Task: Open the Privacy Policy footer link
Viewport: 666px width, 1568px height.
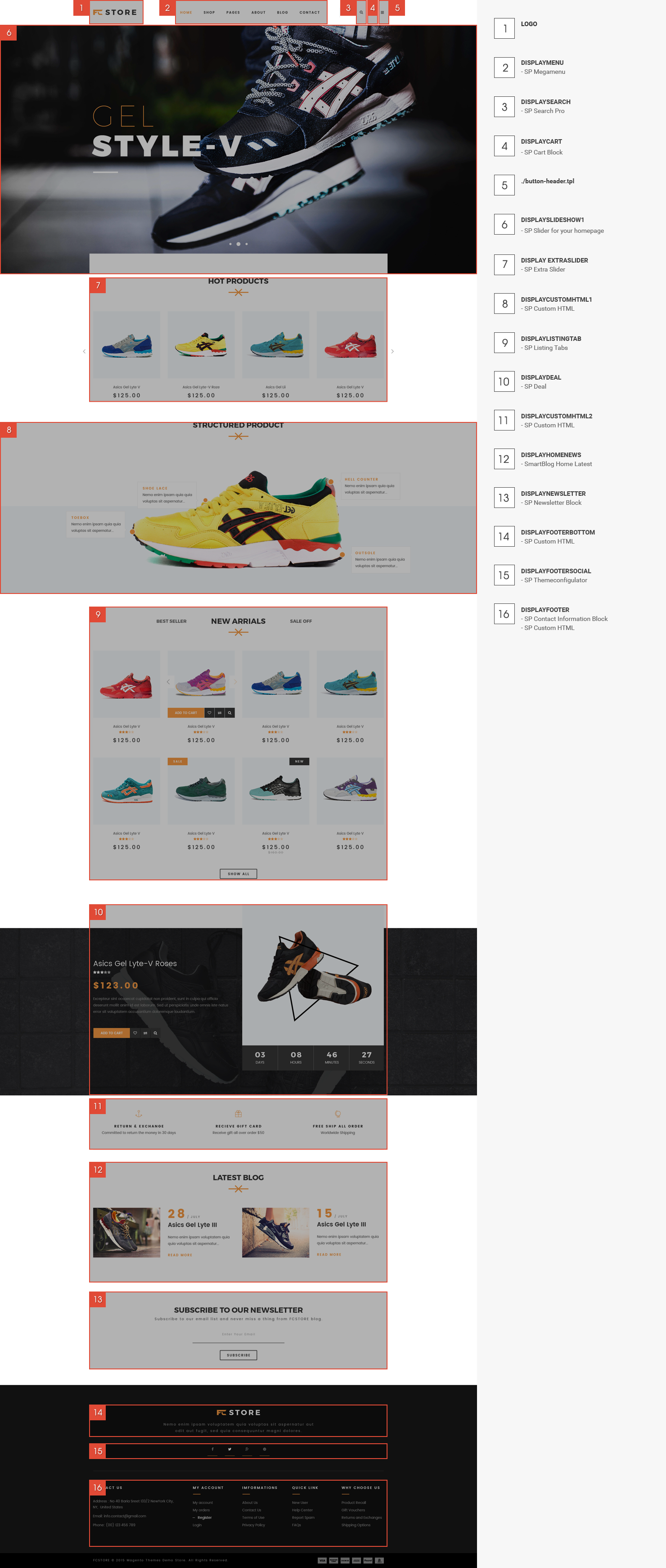Action: click(254, 1525)
